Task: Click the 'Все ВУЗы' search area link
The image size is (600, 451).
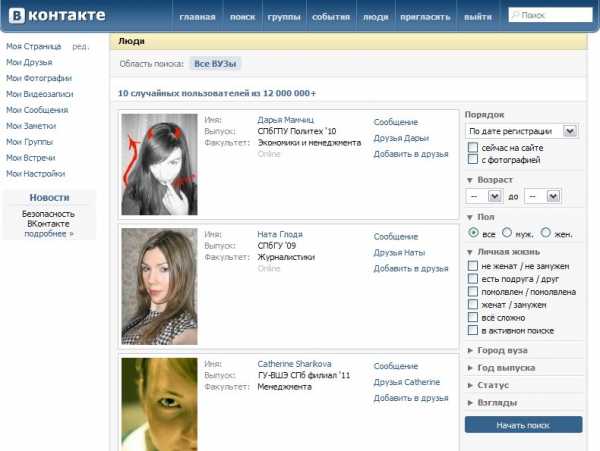Action: [x=215, y=64]
